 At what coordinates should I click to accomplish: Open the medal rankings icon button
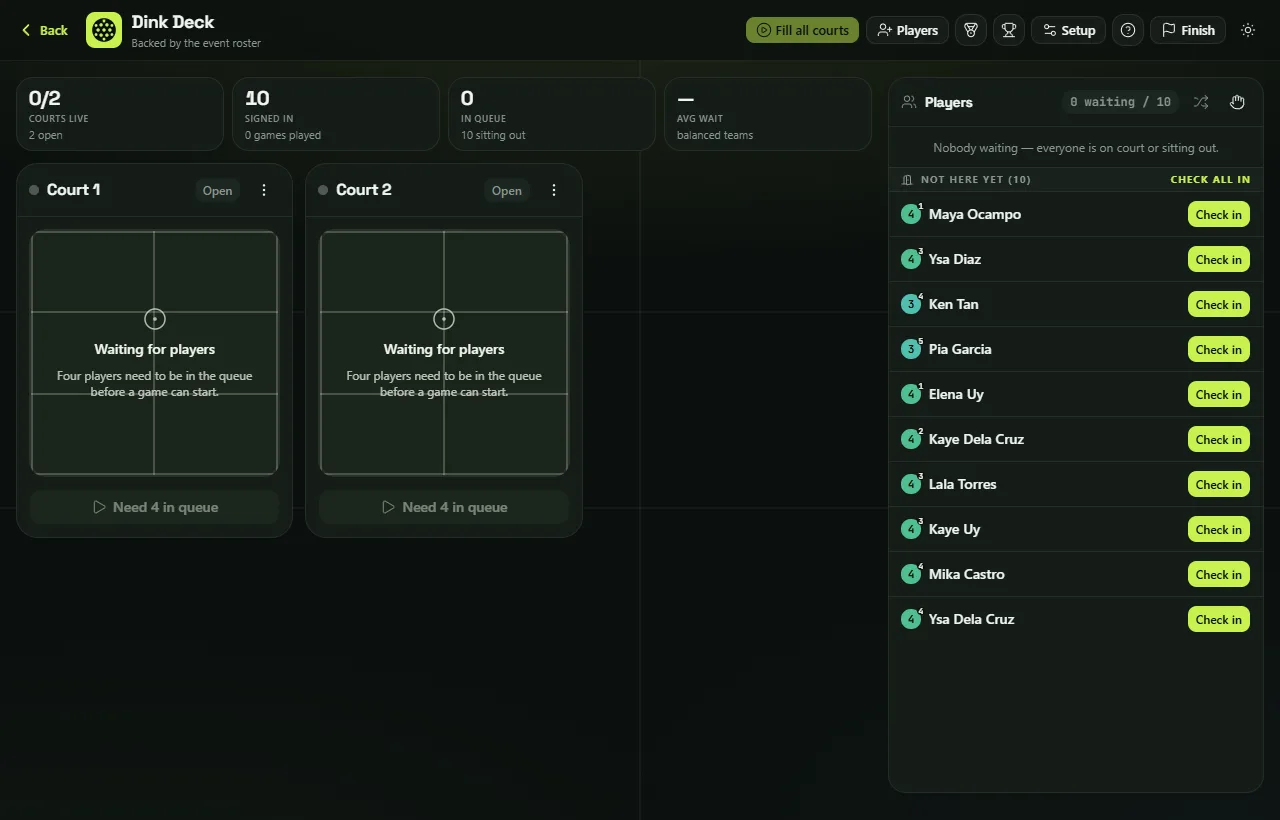pos(970,30)
